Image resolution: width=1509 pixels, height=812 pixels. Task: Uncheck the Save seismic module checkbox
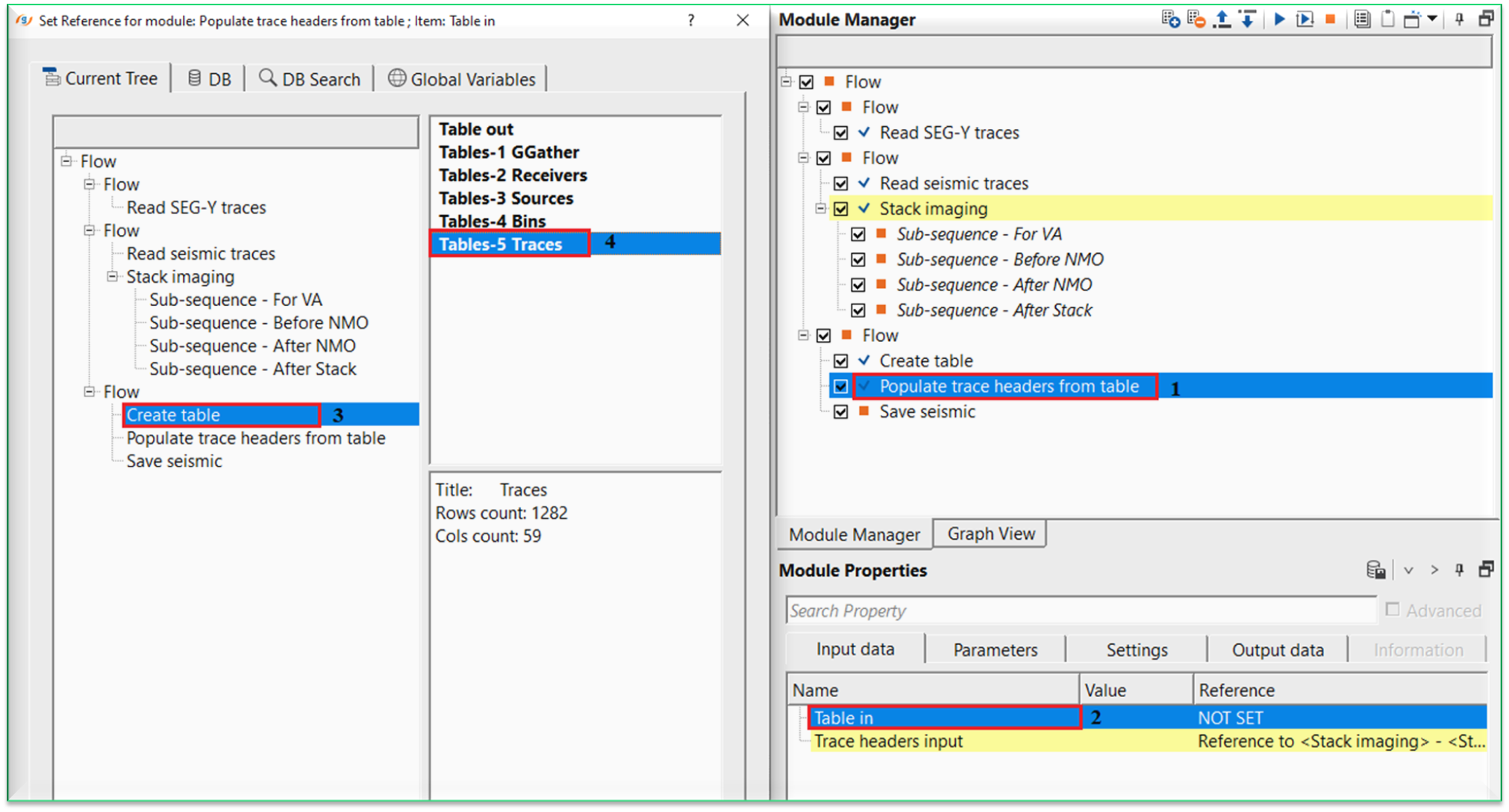840,411
